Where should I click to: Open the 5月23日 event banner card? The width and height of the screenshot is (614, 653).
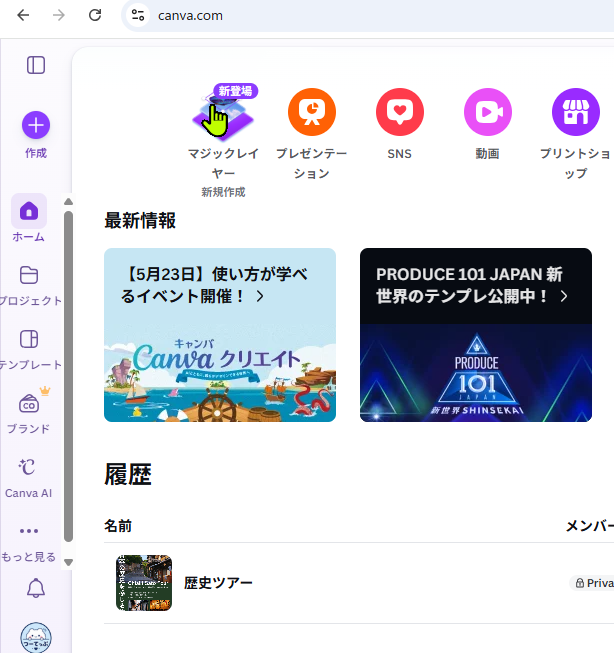click(220, 335)
